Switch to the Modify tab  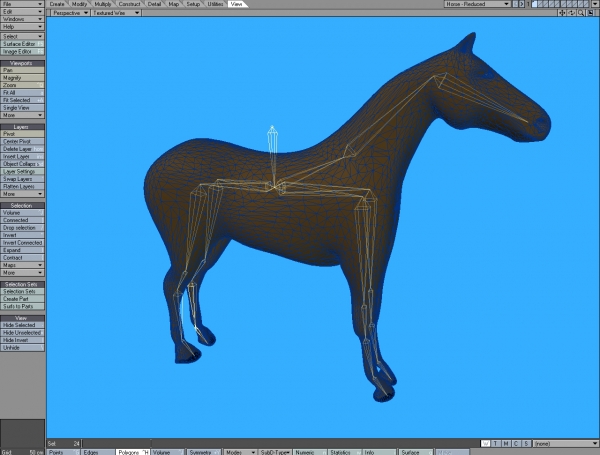[x=80, y=4]
